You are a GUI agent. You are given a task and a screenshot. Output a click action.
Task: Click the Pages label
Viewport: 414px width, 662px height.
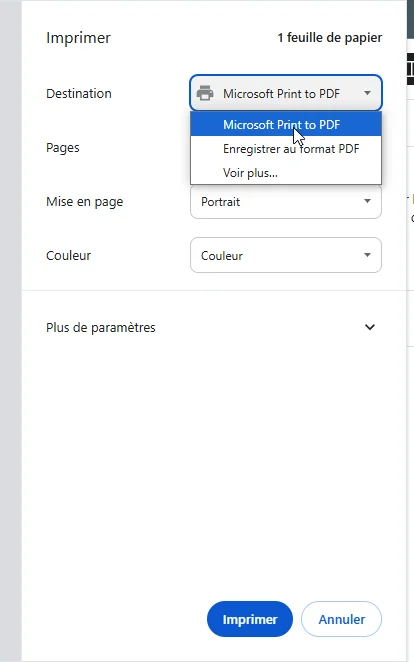pos(62,148)
